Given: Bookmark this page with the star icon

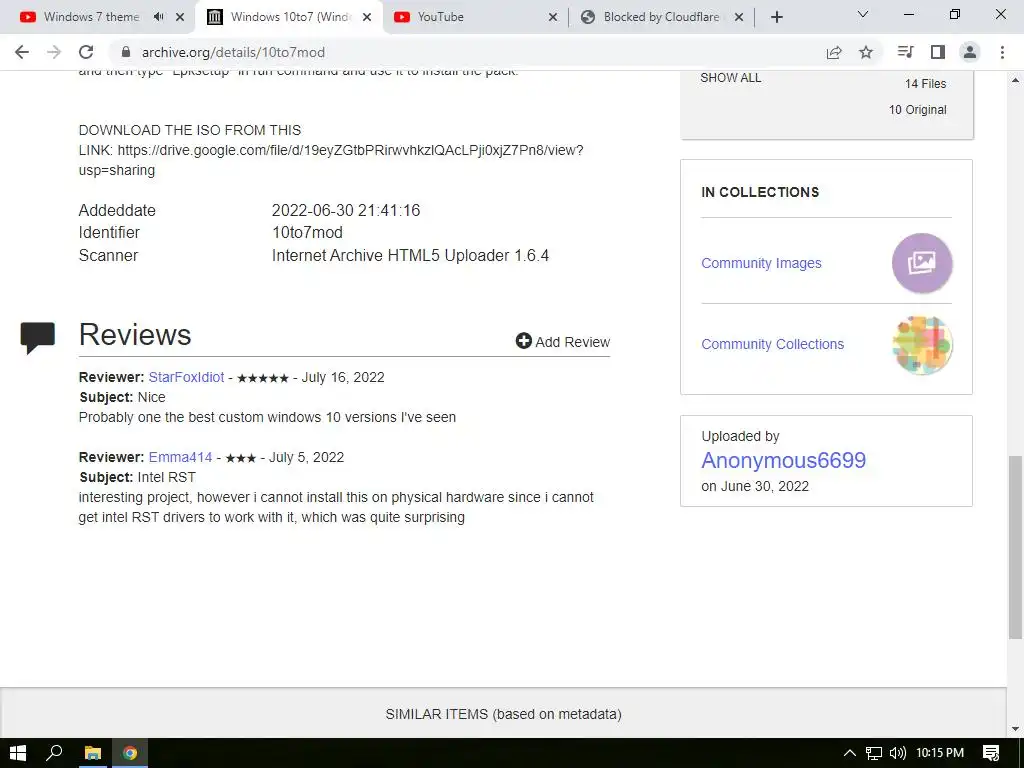Looking at the screenshot, I should tap(866, 52).
